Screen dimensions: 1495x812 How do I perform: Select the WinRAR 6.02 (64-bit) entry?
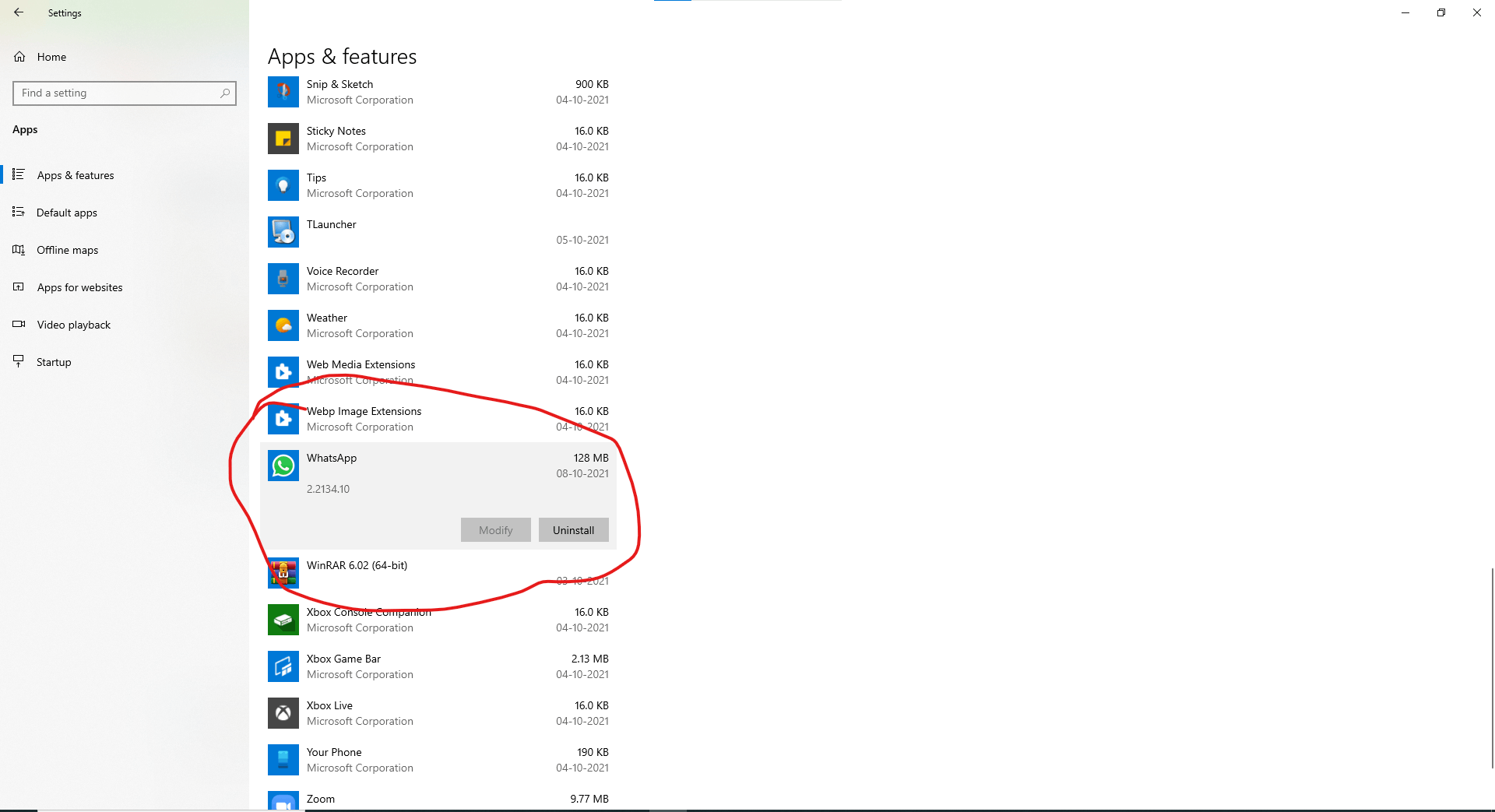[x=357, y=565]
